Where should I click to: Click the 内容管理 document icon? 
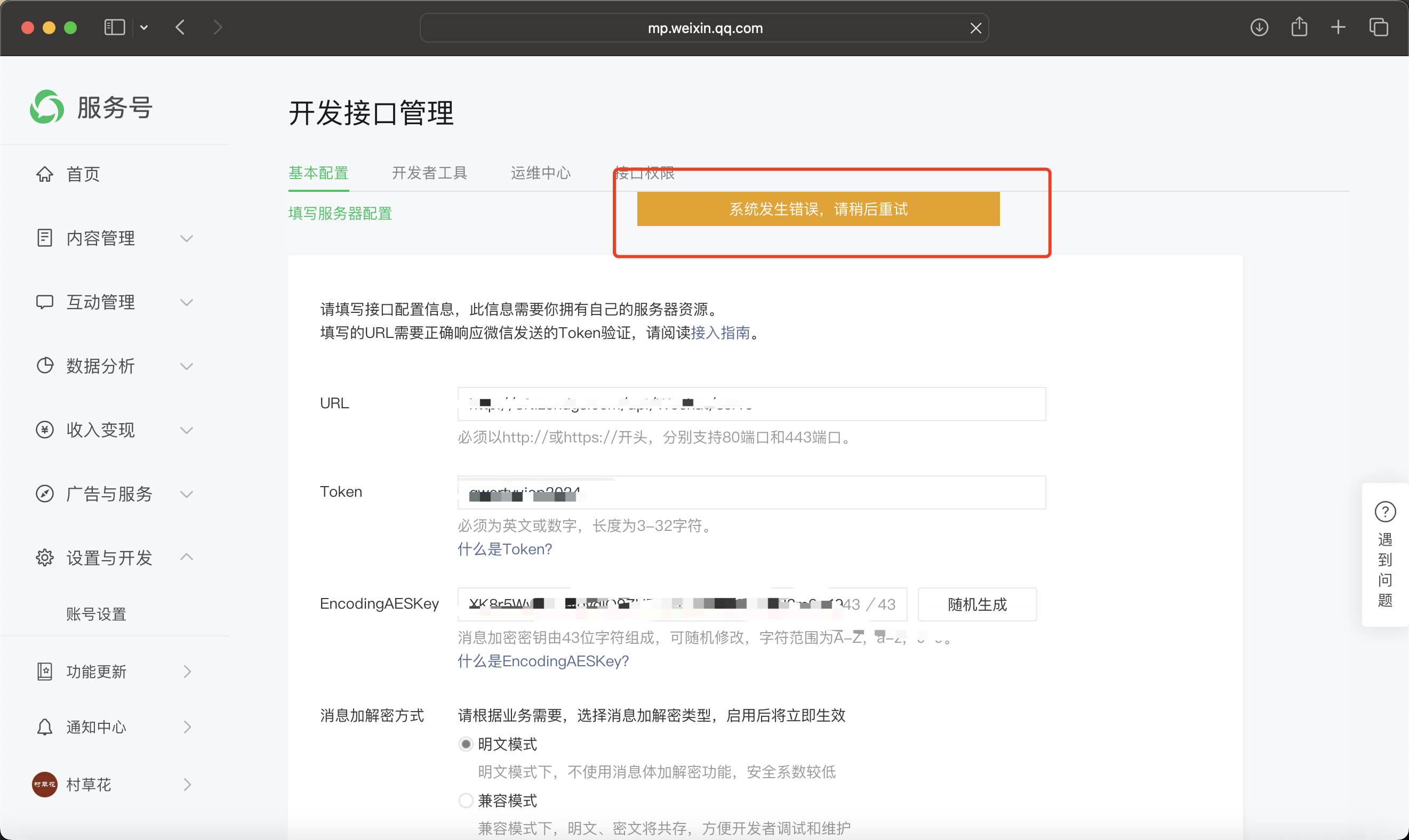pos(45,238)
